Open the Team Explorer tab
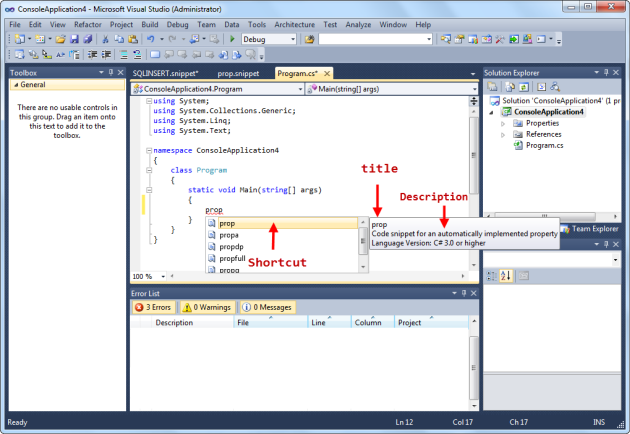Viewport: 630px width, 434px height. tap(597, 229)
